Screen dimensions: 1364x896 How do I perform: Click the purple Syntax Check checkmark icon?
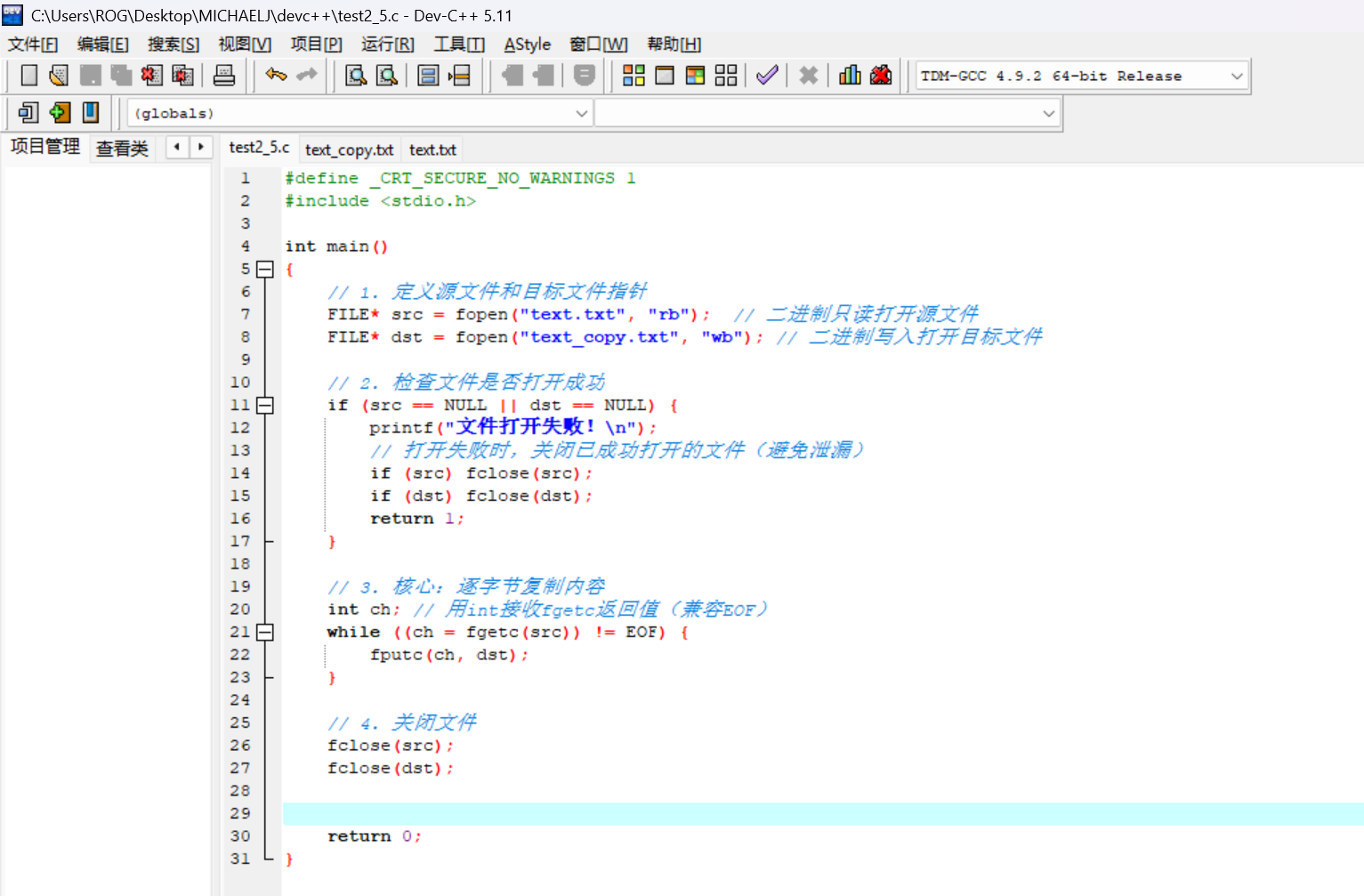click(767, 76)
